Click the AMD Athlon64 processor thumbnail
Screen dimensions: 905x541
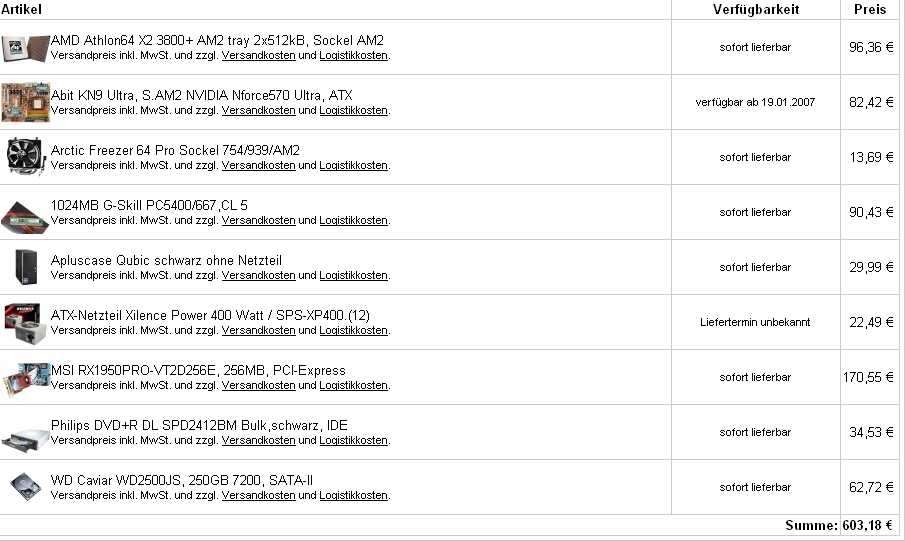tap(25, 48)
